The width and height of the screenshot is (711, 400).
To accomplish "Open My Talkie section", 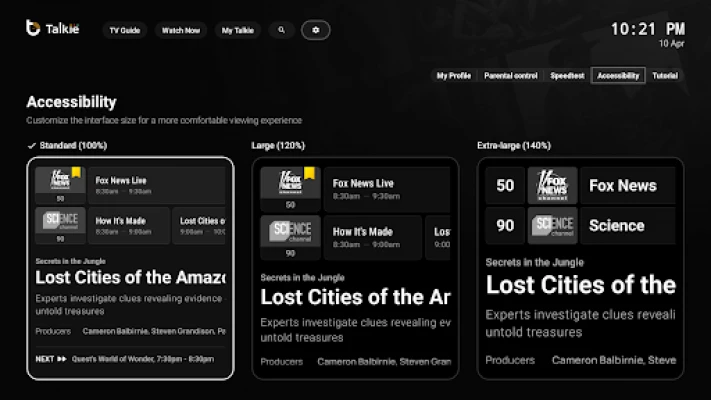I will click(x=238, y=30).
